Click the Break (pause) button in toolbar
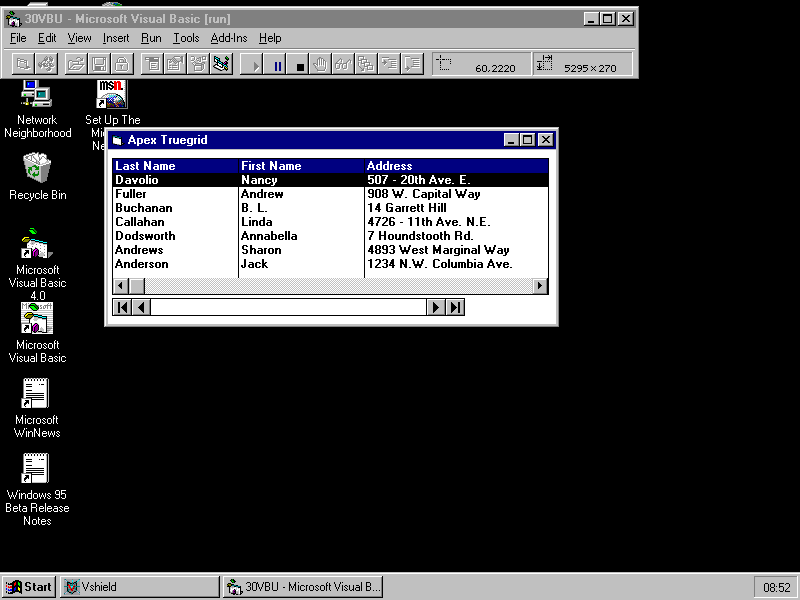800x600 pixels. 278,65
